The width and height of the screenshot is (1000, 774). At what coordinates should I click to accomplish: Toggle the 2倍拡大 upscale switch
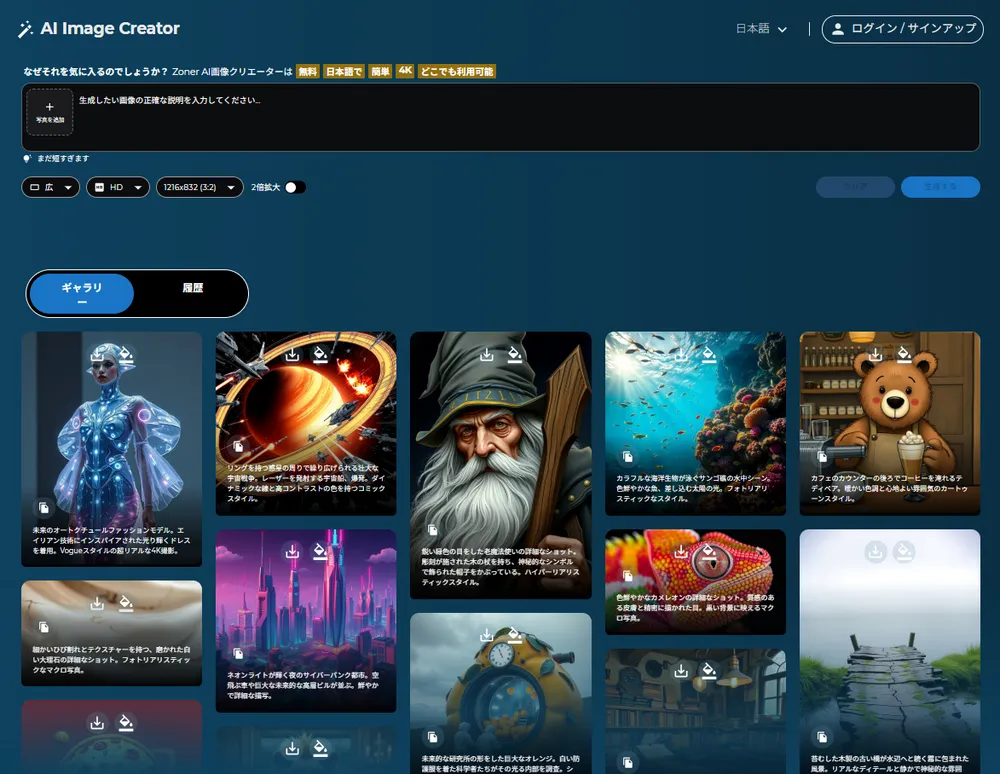coord(295,187)
